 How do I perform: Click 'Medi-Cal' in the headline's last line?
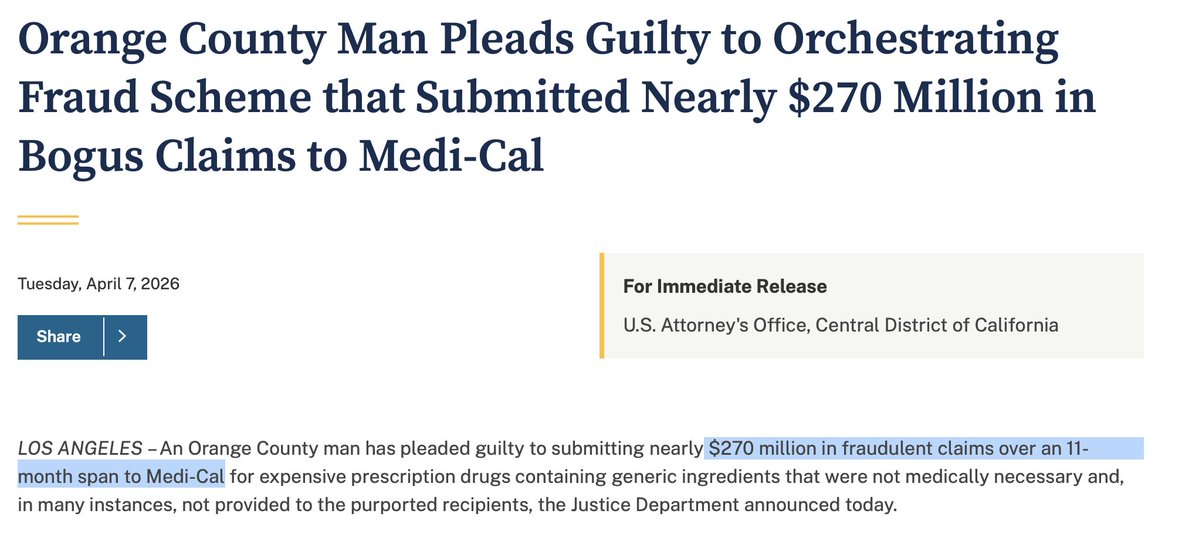(x=452, y=155)
